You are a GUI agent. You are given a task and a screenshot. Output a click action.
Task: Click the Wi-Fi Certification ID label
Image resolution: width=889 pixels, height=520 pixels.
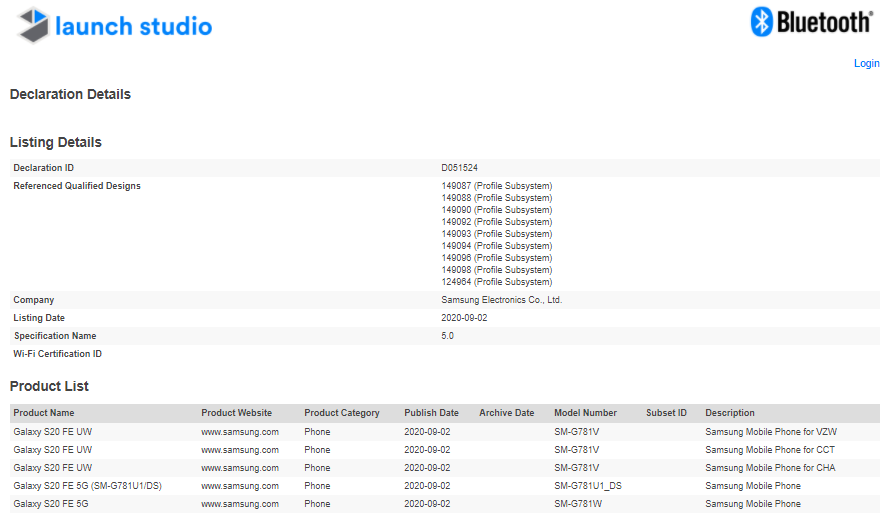[57, 354]
